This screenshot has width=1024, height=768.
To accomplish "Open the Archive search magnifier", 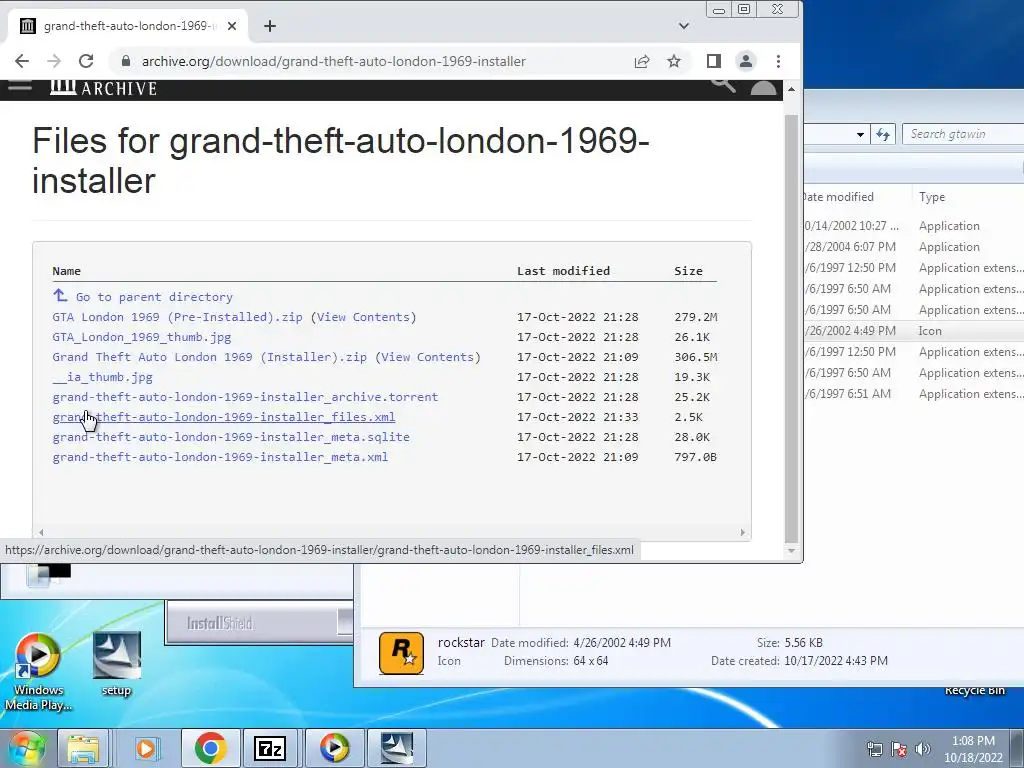I will 723,85.
